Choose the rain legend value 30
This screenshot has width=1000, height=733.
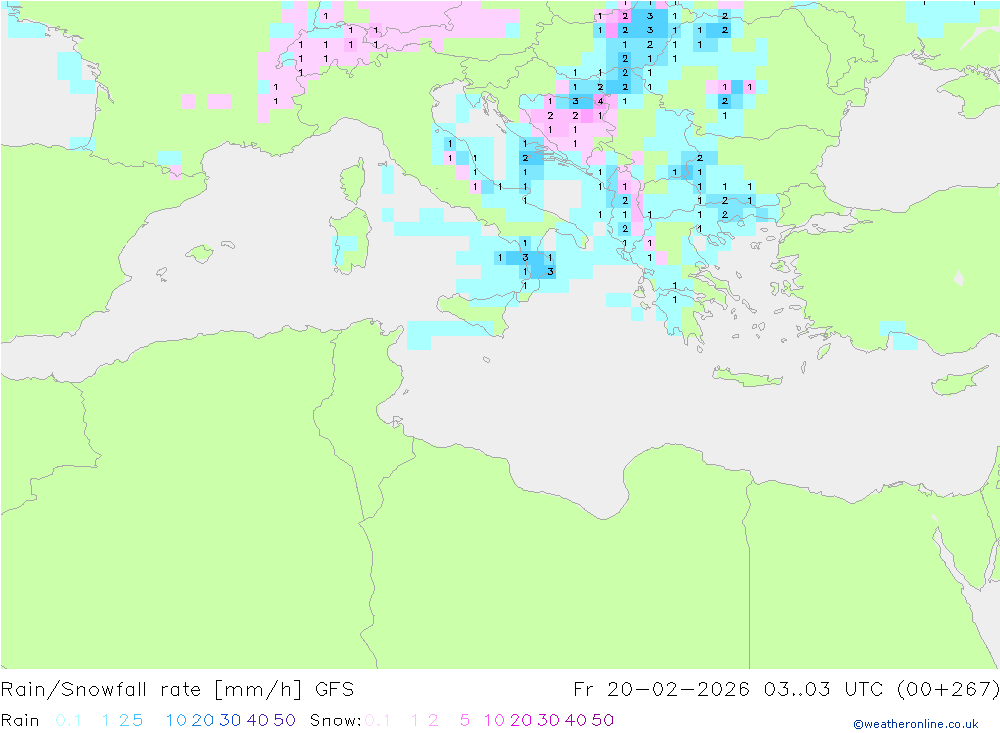pyautogui.click(x=230, y=720)
